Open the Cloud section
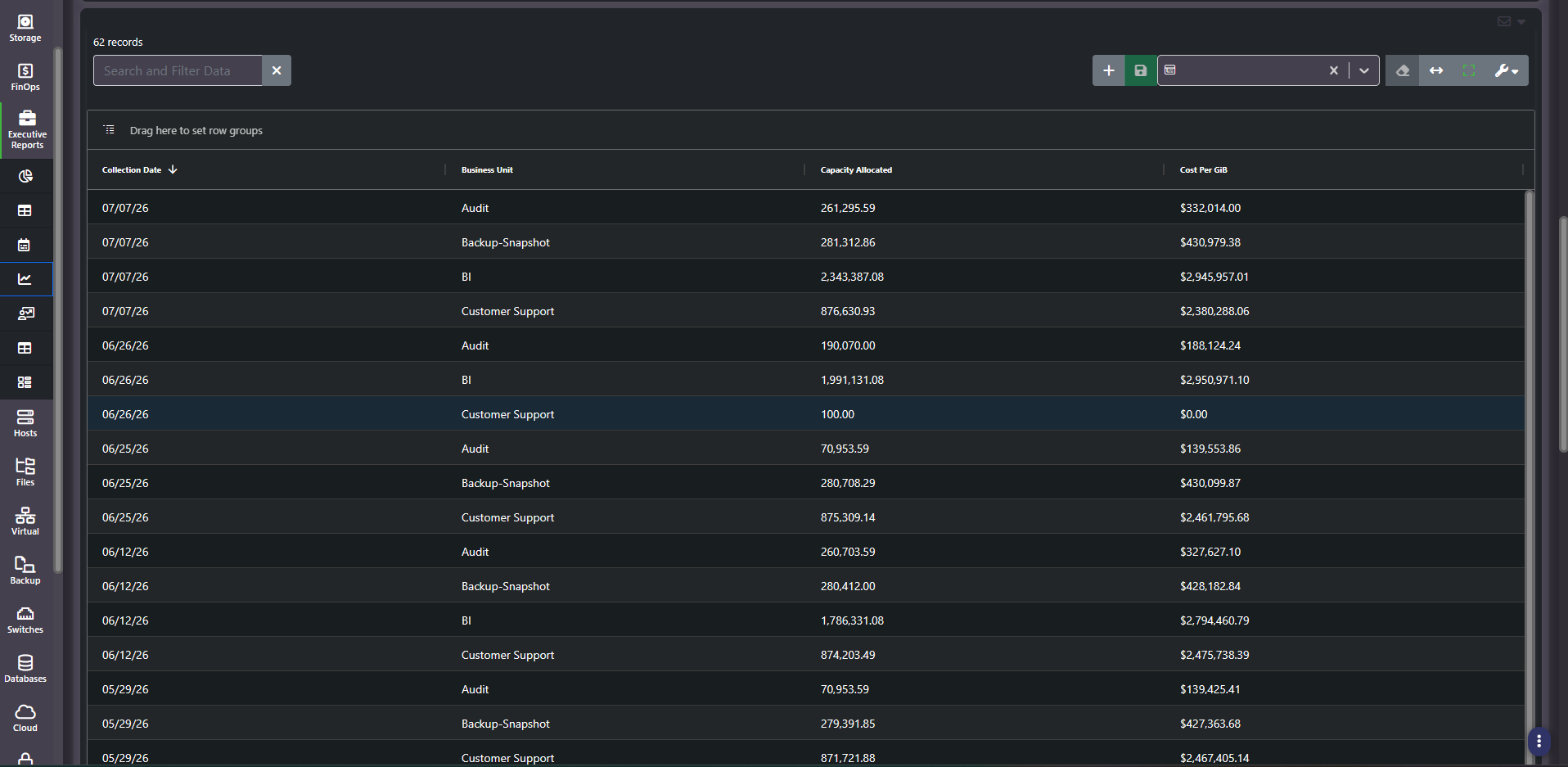 point(25,718)
